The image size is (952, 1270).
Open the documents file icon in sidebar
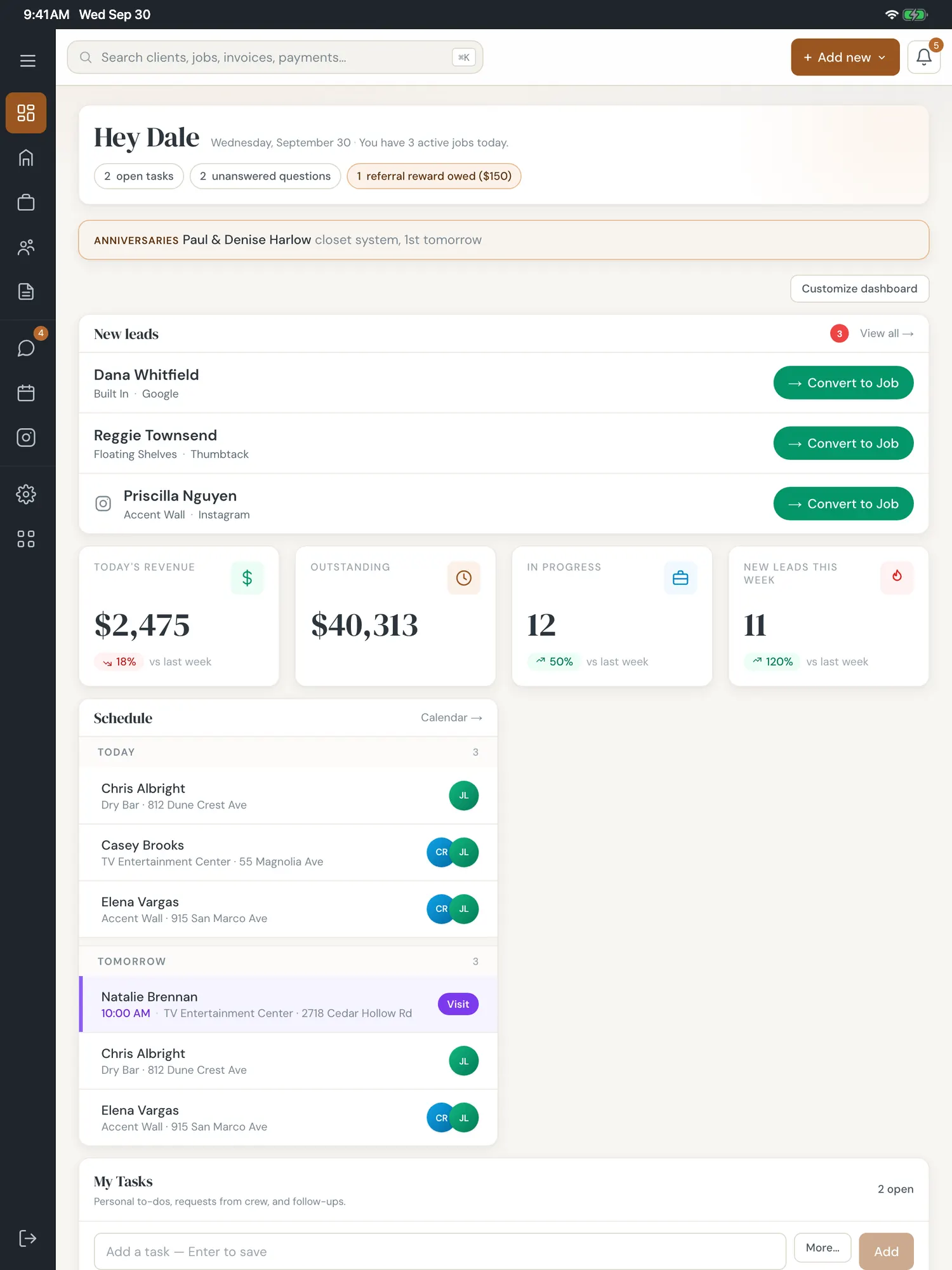[26, 291]
